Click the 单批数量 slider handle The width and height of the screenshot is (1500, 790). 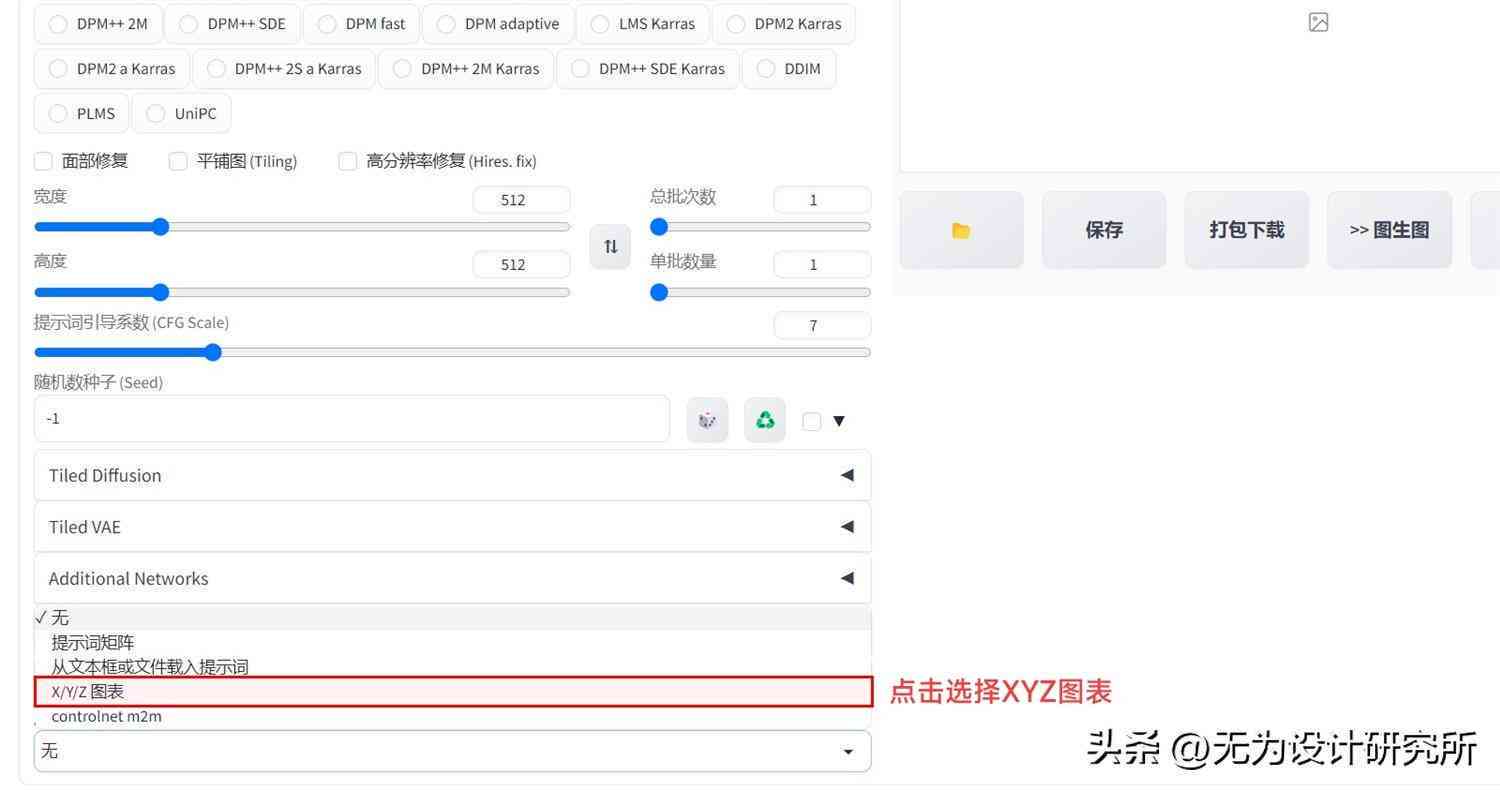(659, 292)
